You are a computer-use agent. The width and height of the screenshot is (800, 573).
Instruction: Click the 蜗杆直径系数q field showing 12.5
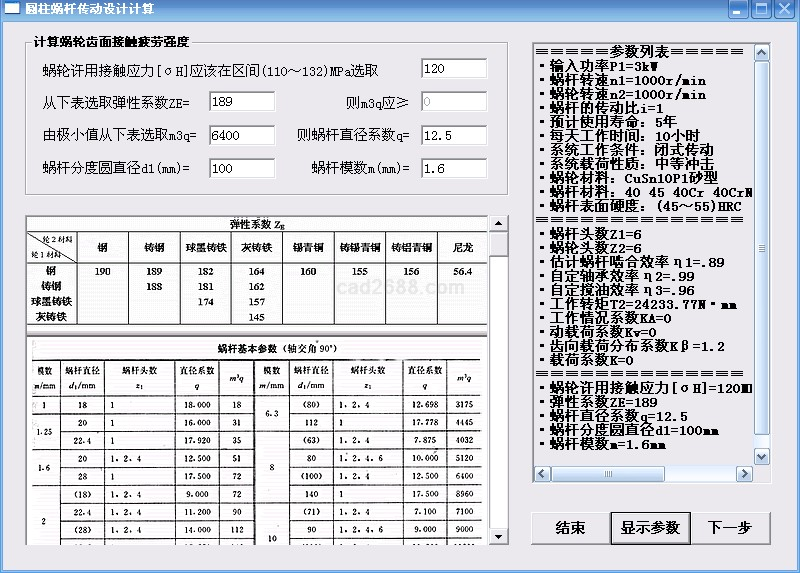point(453,135)
